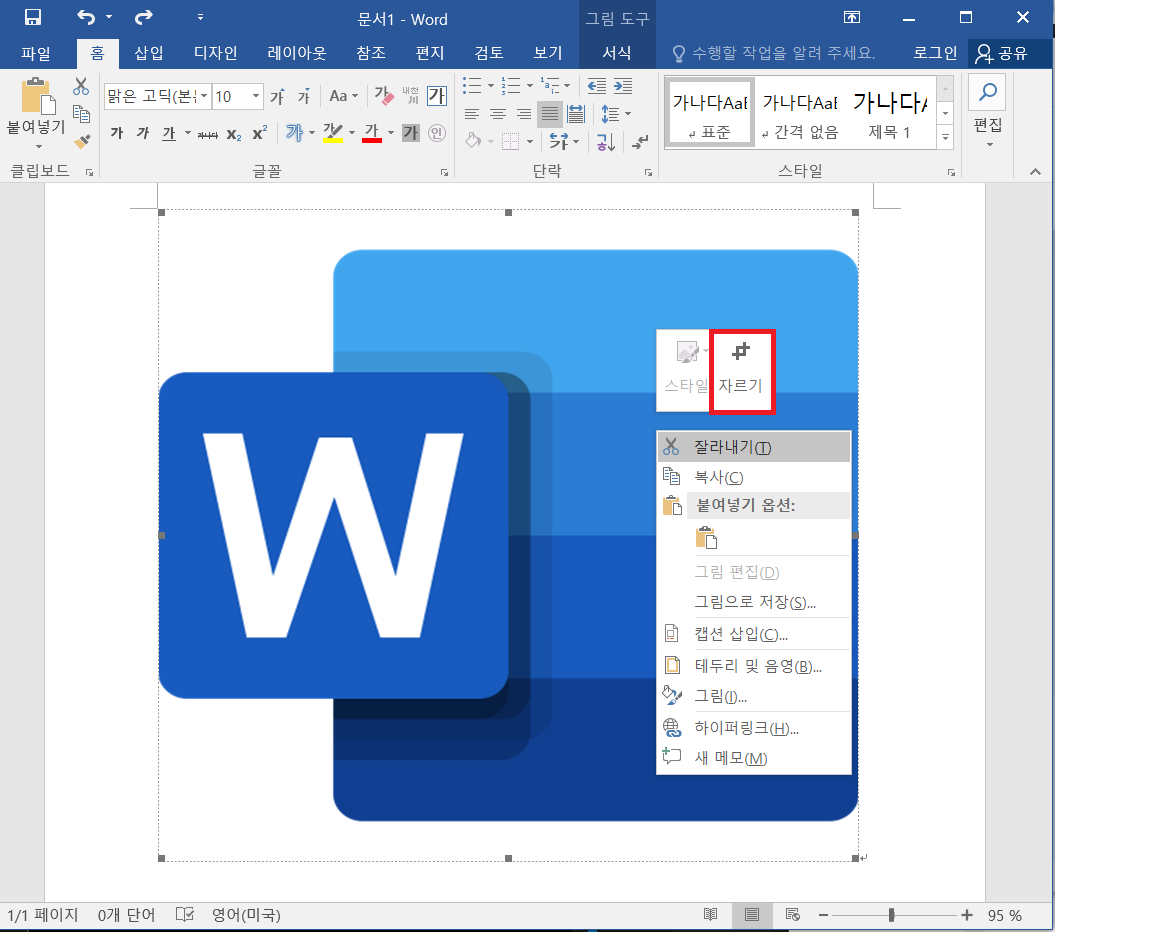Apply red font color
1152x932 pixels.
372,133
